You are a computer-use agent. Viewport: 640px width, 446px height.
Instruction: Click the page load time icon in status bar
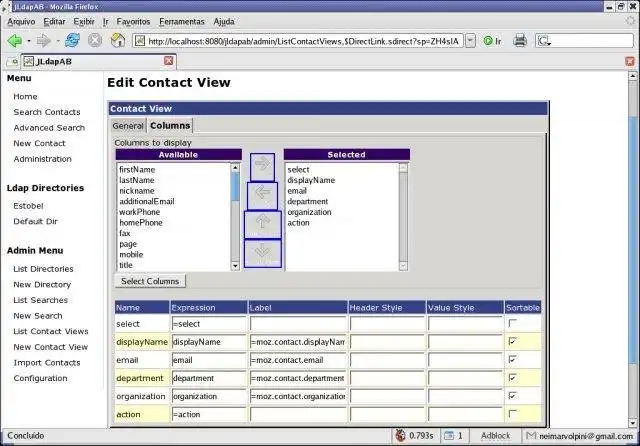tap(400, 436)
